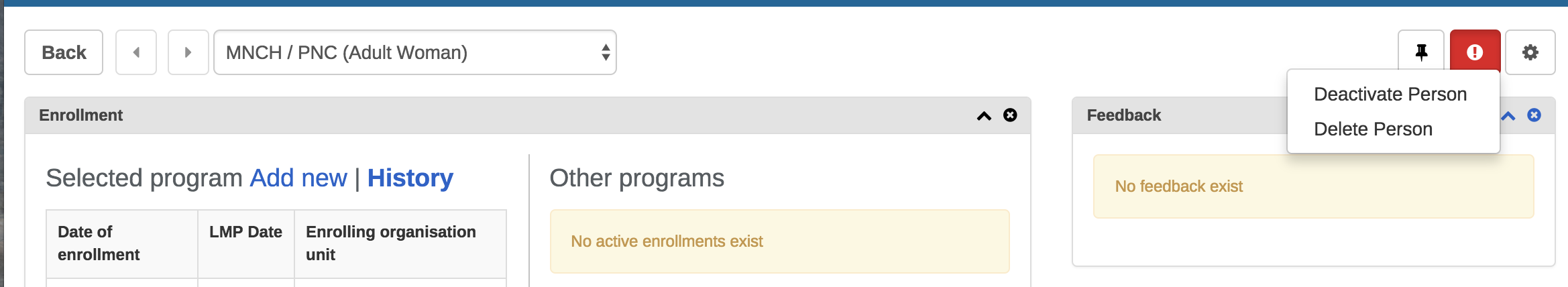The height and width of the screenshot is (287, 1568).
Task: Click the Add new enrollment link
Action: point(298,178)
